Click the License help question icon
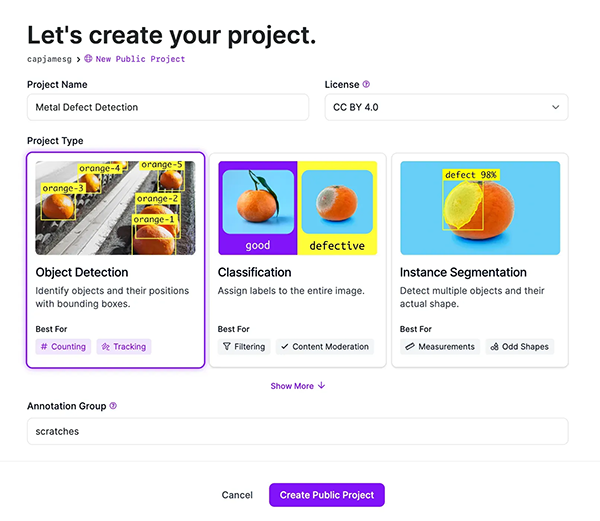 click(x=366, y=85)
